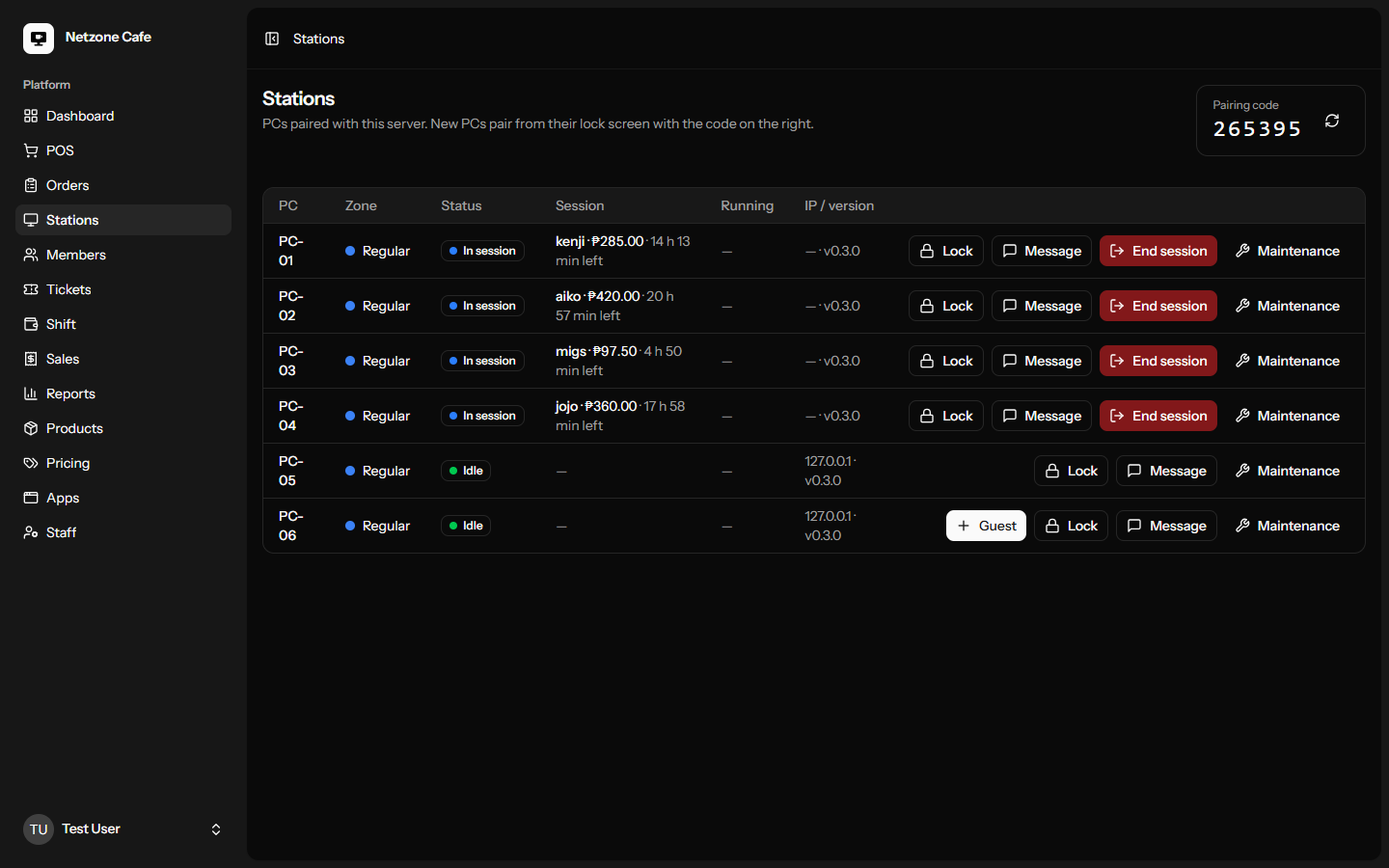This screenshot has height=868, width=1389.
Task: End aiko's session on PC-02
Action: (1158, 306)
